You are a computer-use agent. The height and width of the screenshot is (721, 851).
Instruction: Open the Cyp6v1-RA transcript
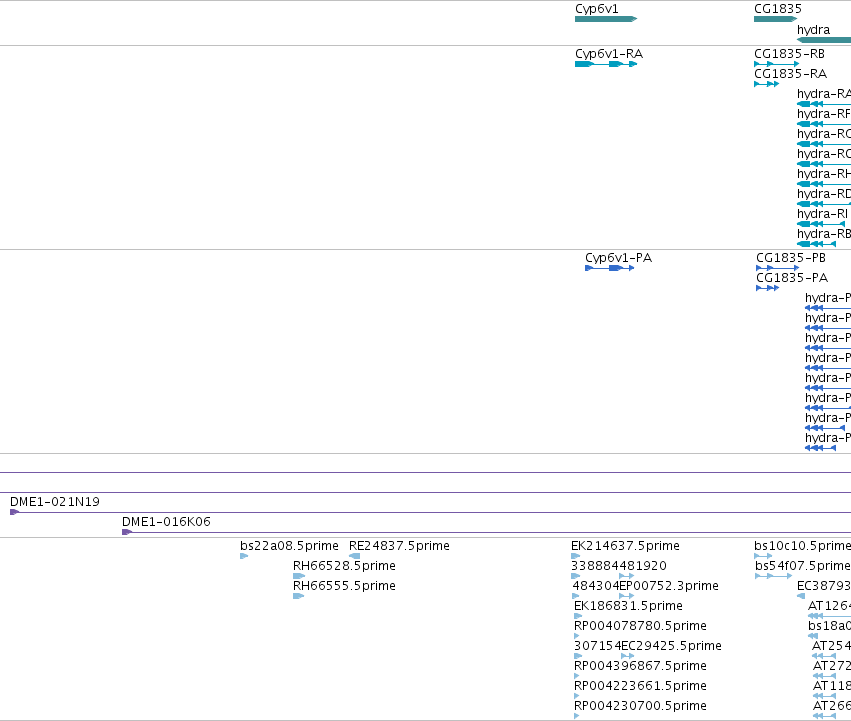click(606, 64)
